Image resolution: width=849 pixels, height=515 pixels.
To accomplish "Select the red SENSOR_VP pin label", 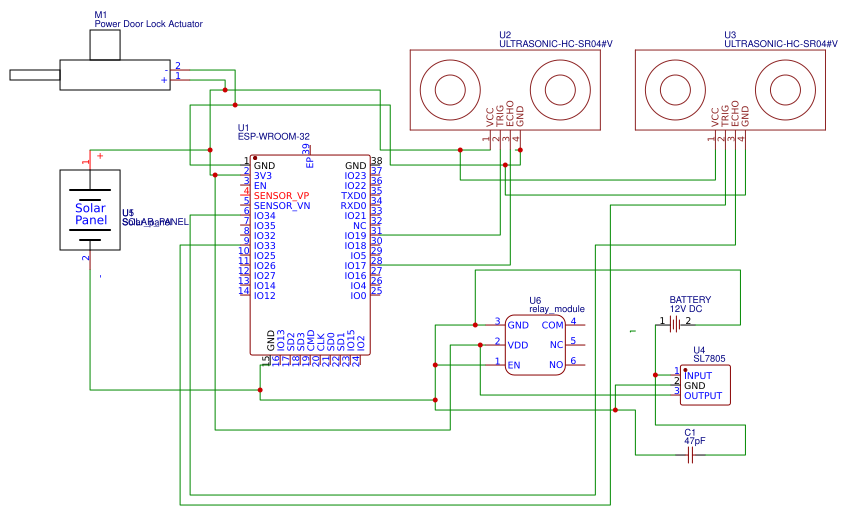I will [281, 195].
